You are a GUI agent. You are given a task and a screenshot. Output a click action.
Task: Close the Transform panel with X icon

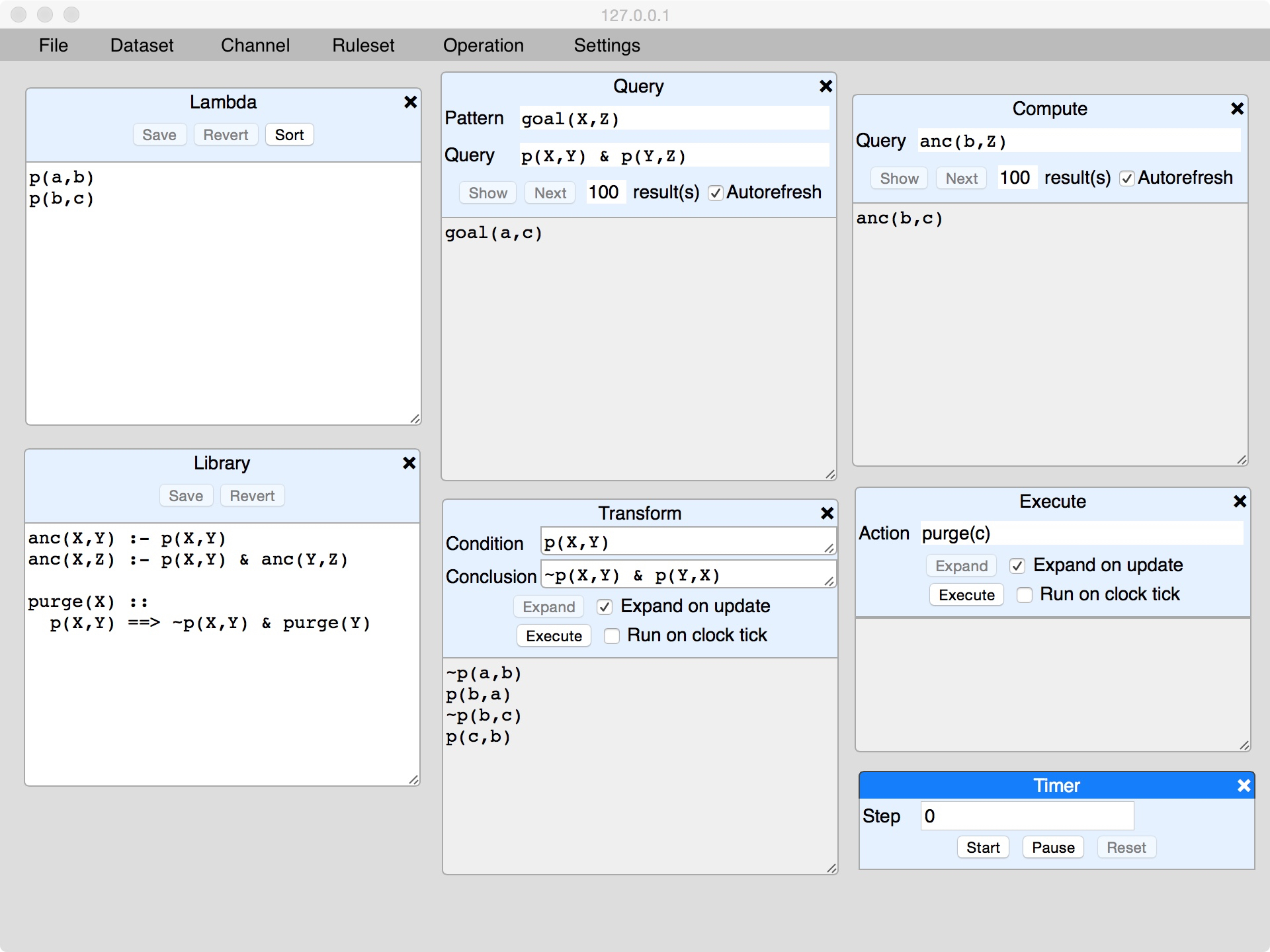827,513
